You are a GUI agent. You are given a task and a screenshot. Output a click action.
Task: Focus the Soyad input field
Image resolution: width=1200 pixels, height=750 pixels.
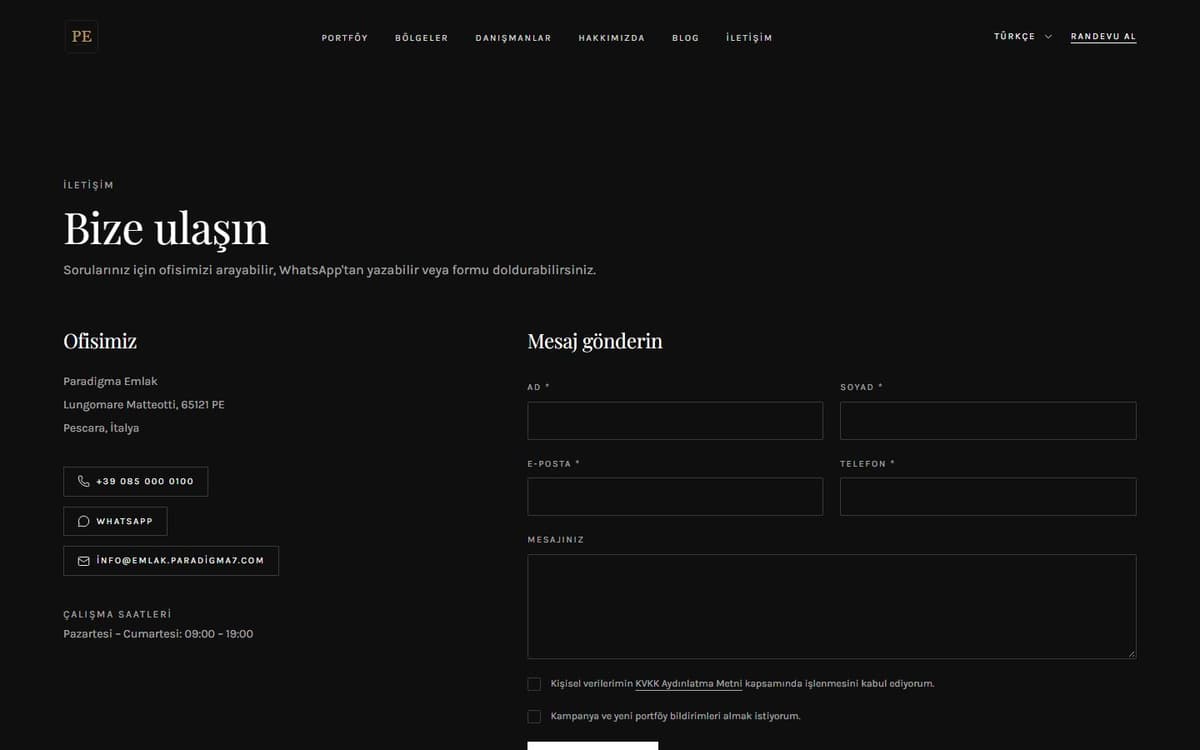click(x=988, y=421)
